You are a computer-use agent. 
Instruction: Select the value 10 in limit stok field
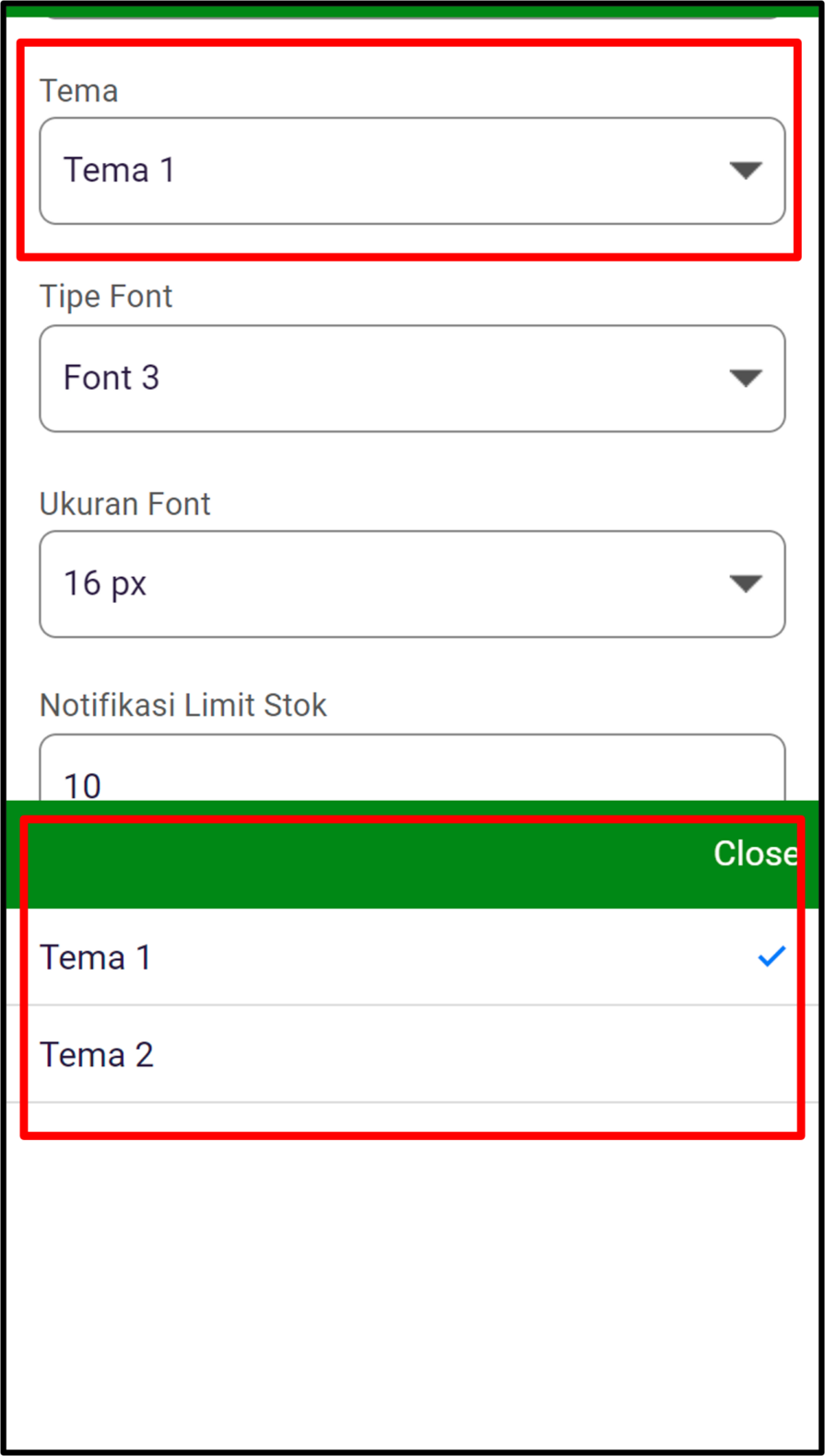pos(85,783)
